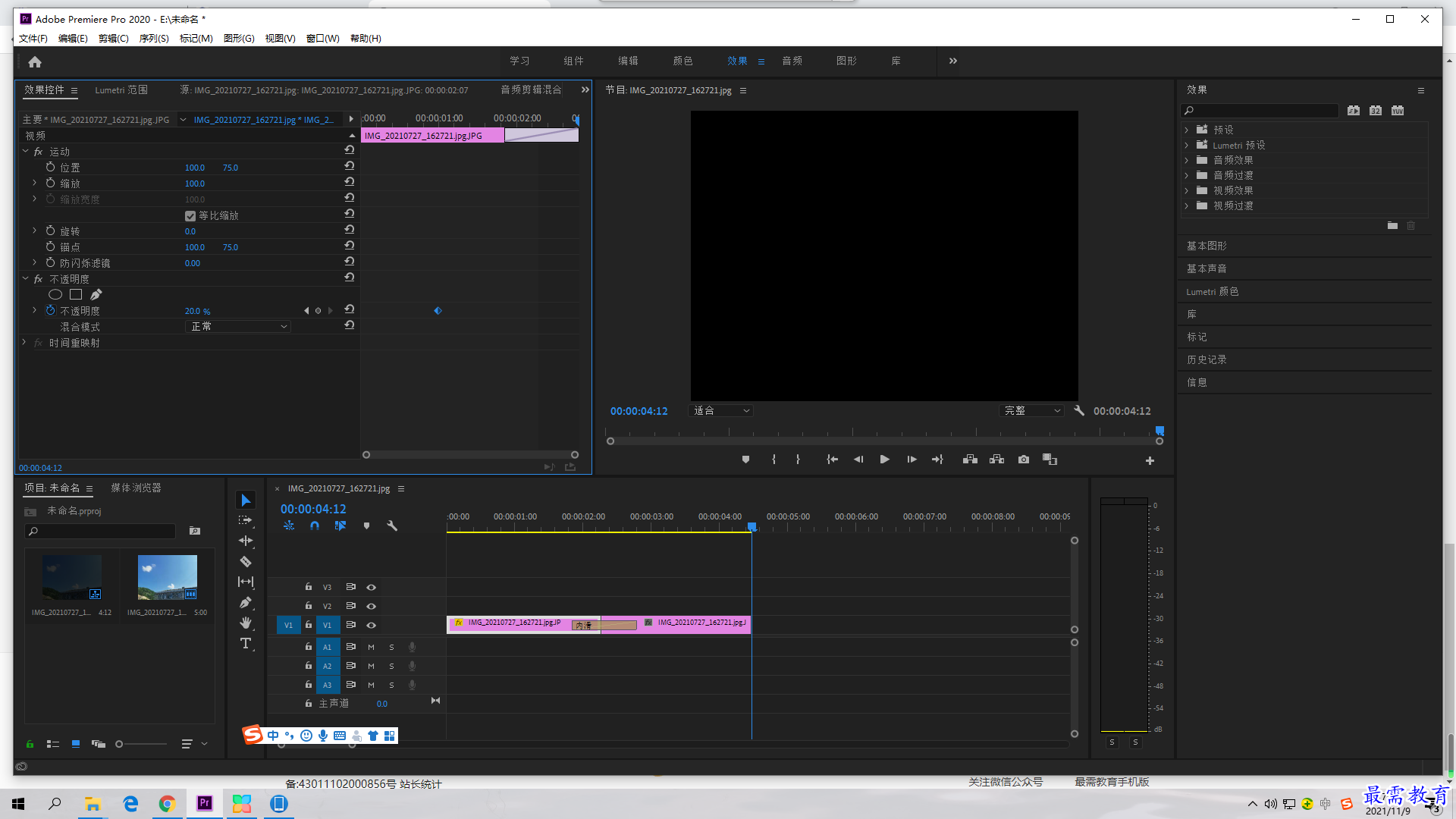Collapse the 运动 effect group
This screenshot has height=819, width=1456.
click(25, 152)
